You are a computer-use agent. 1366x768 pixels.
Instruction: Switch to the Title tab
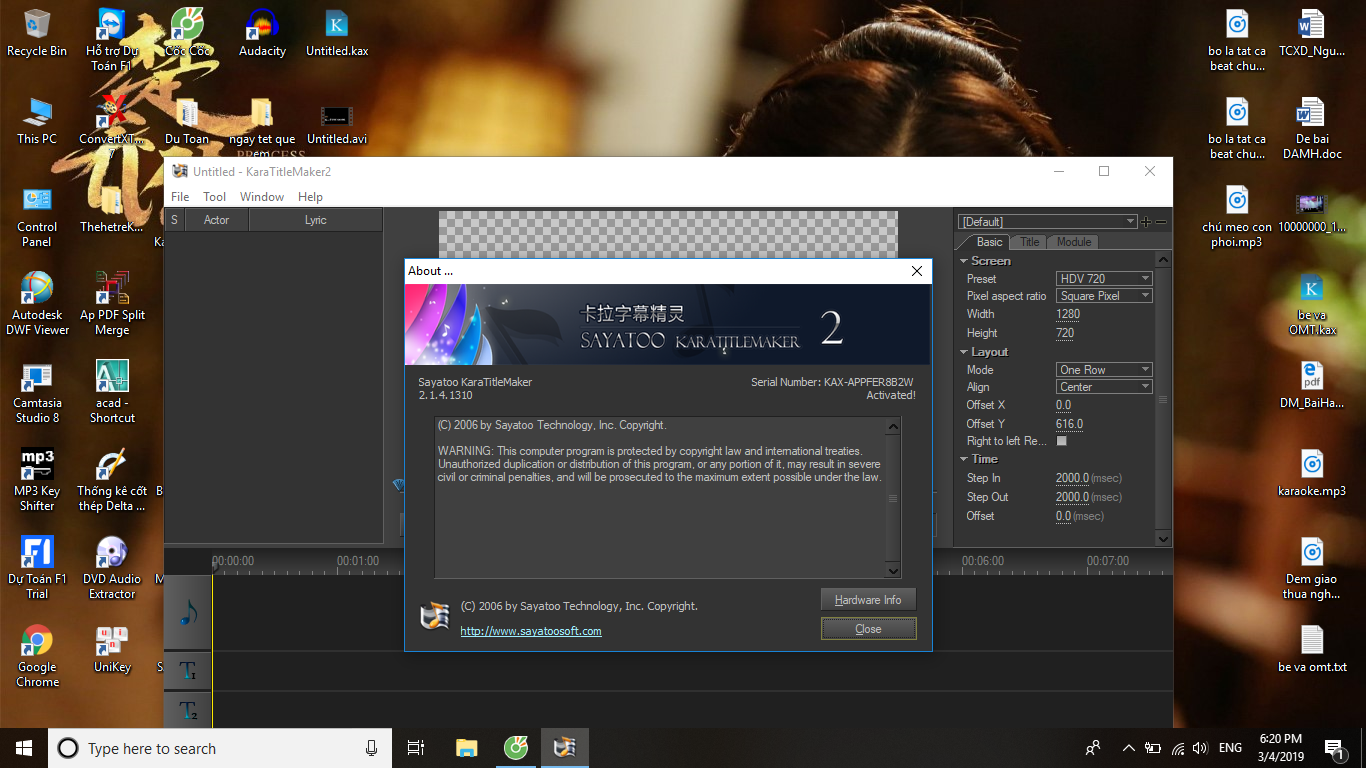(1030, 242)
